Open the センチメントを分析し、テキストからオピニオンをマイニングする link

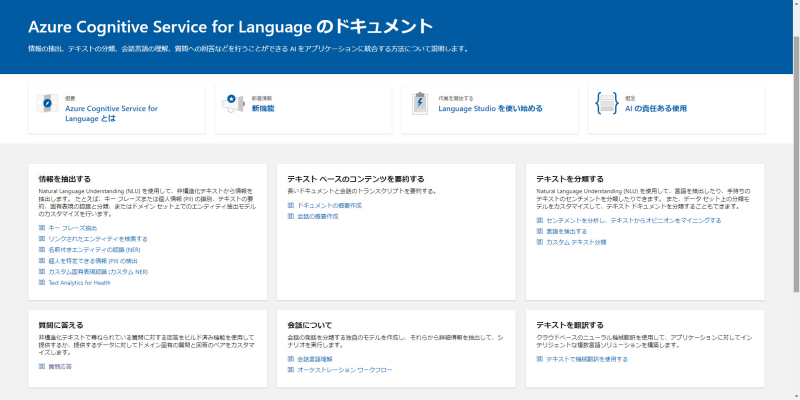point(634,220)
